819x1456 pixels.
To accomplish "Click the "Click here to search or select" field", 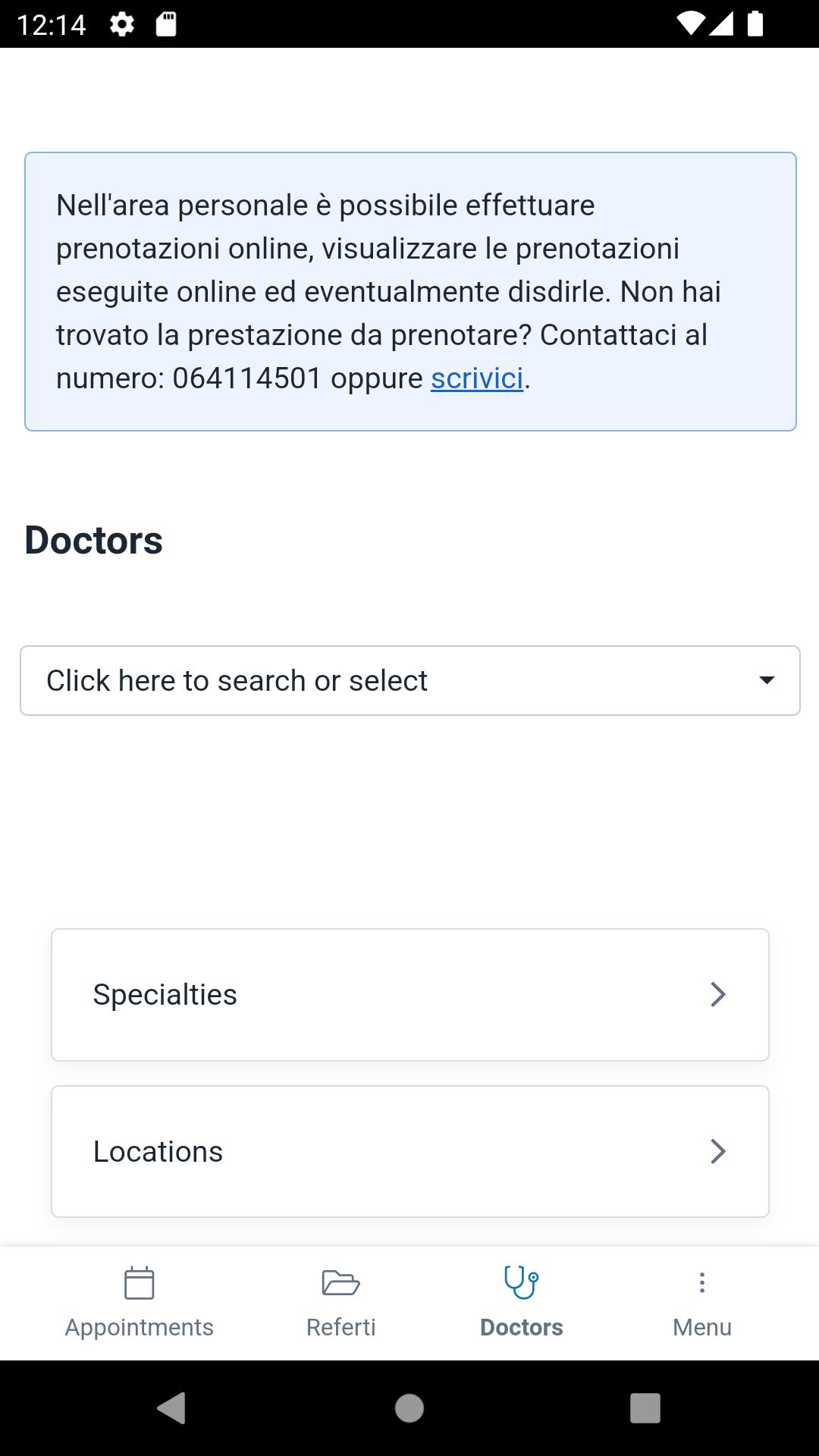I will [410, 681].
